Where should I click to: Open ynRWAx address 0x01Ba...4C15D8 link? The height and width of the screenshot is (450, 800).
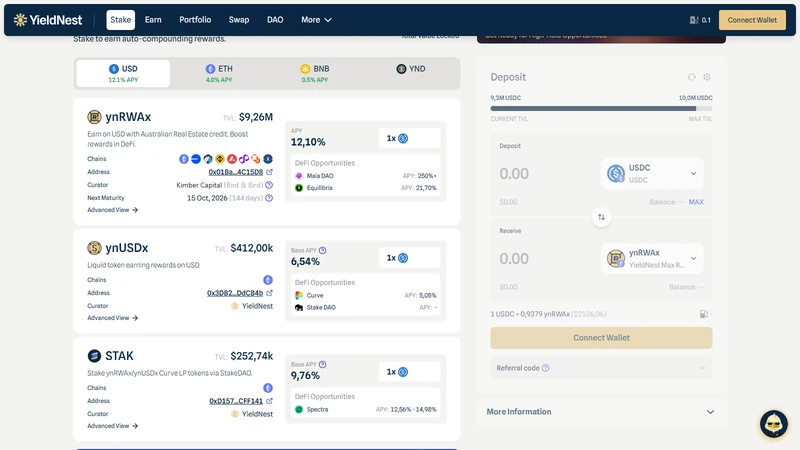[x=236, y=172]
